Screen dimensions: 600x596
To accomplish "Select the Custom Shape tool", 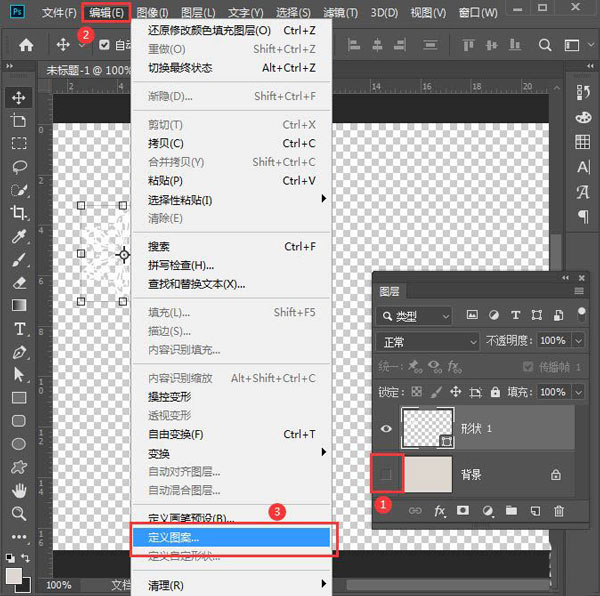I will click(x=19, y=467).
